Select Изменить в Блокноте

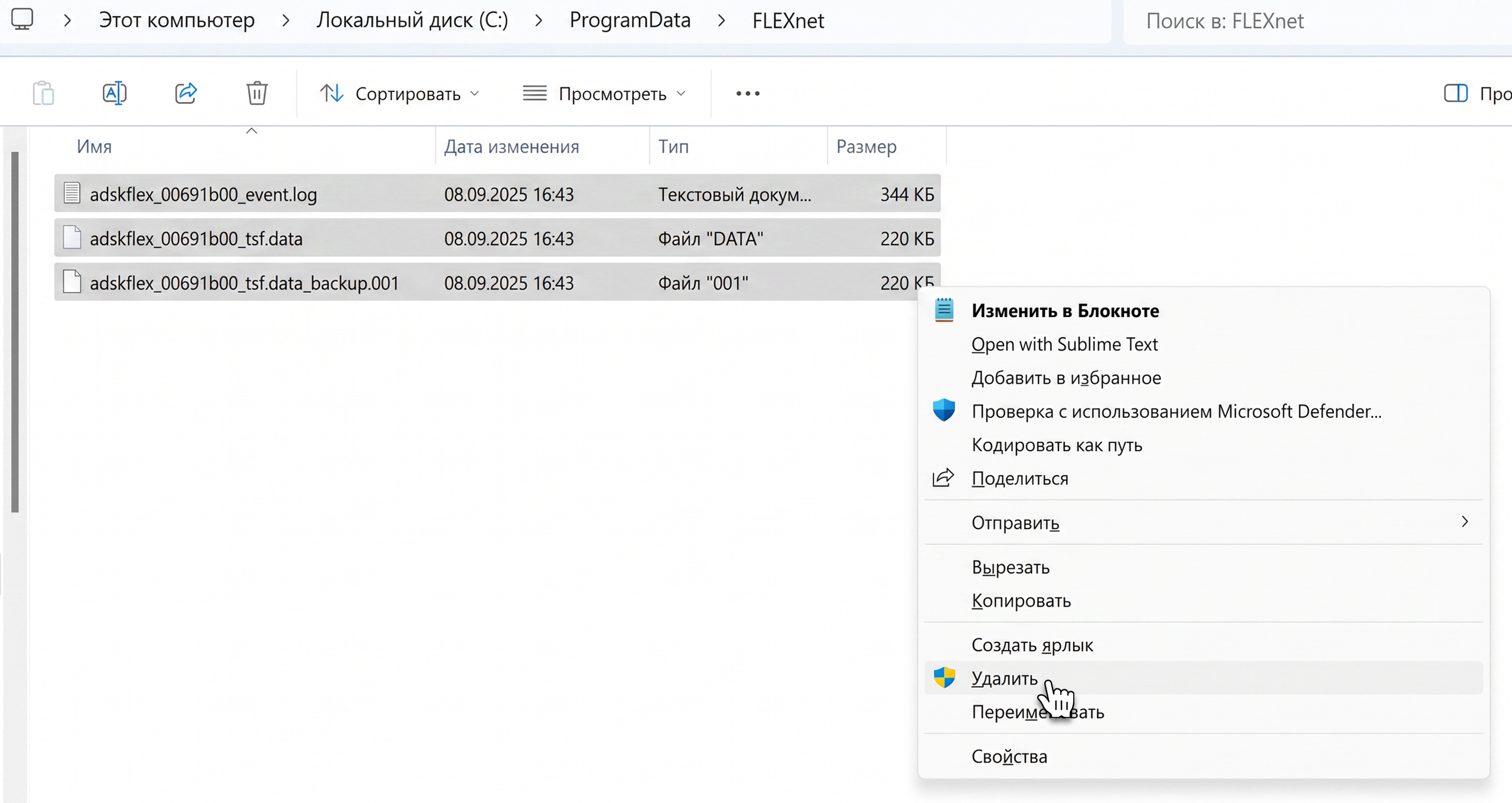click(x=1204, y=311)
